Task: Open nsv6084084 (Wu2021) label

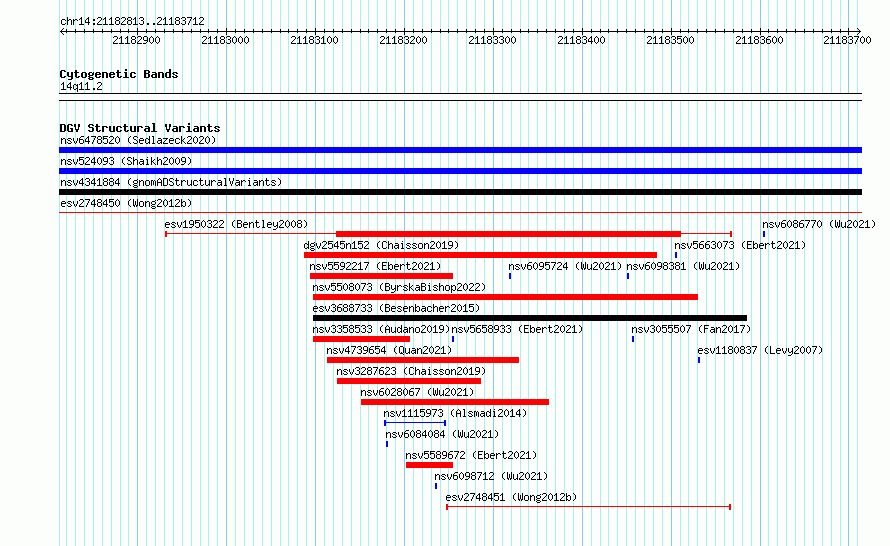Action: pyautogui.click(x=442, y=434)
